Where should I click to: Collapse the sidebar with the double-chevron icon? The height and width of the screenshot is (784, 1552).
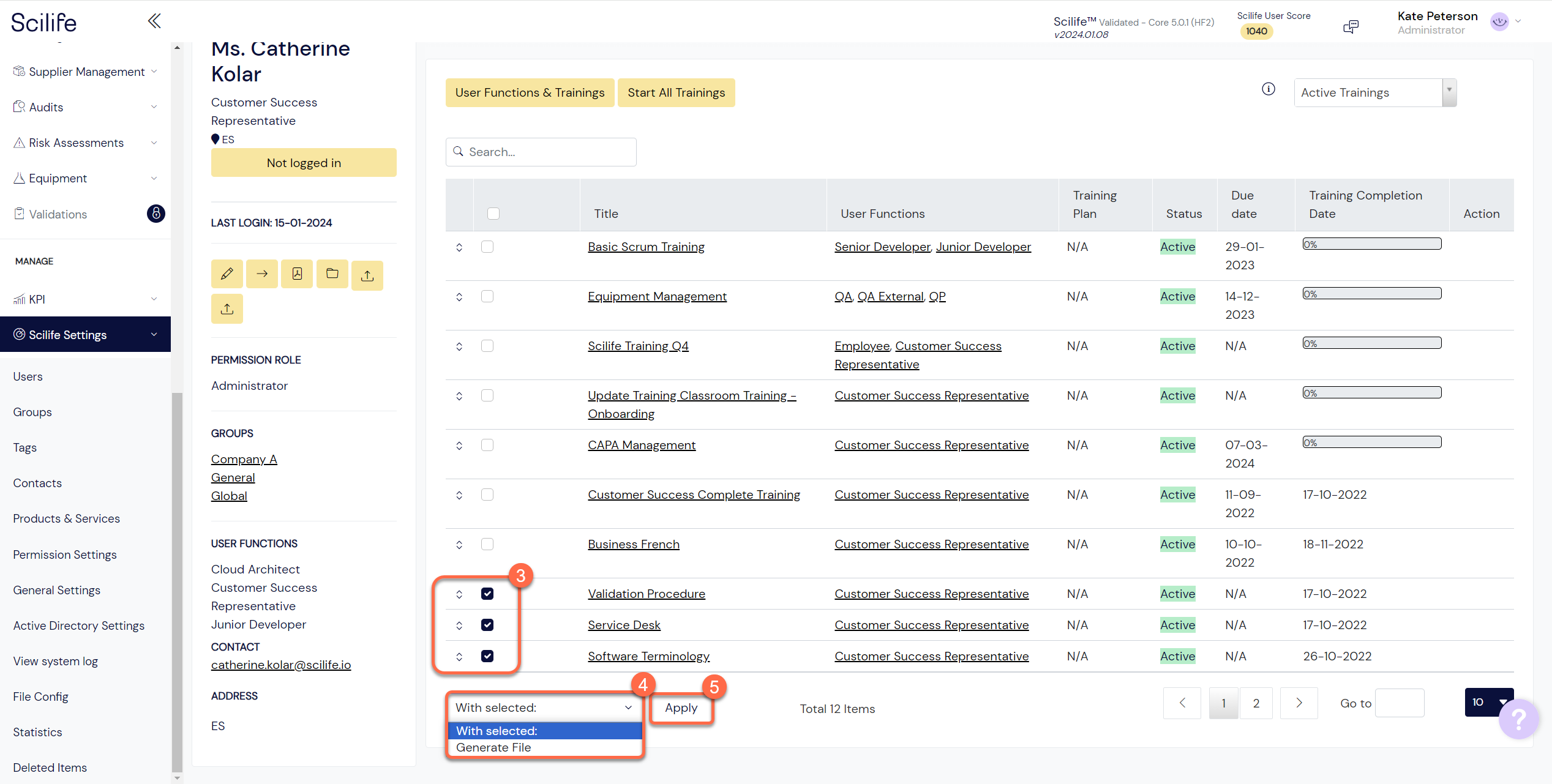click(x=154, y=21)
